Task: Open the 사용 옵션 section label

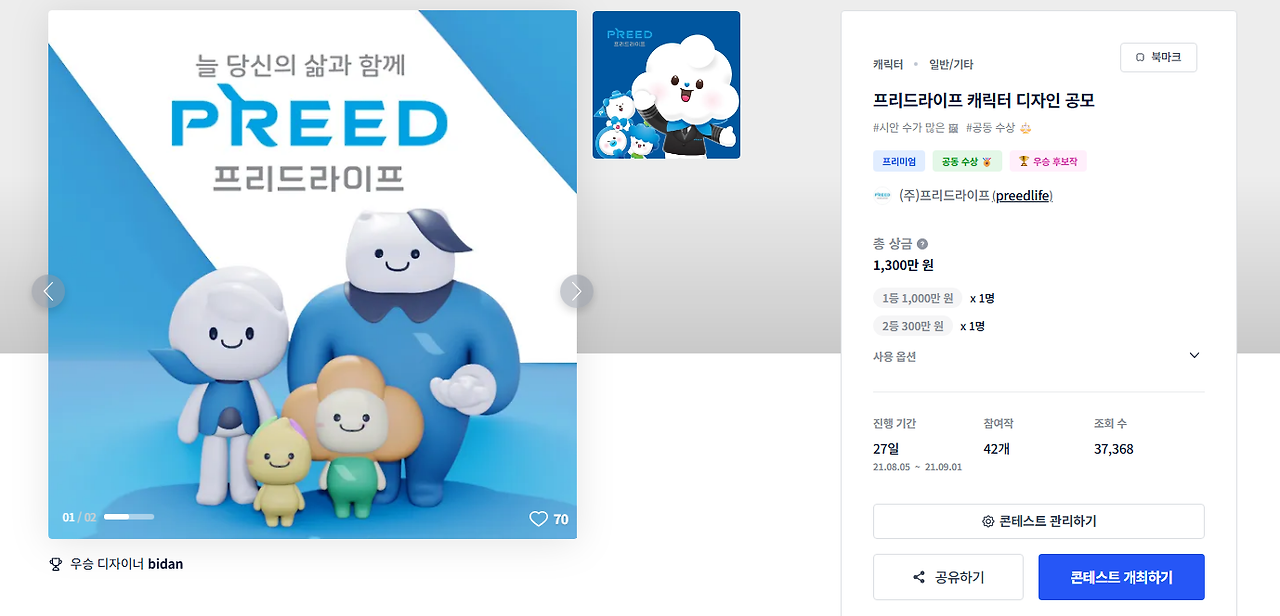Action: (894, 356)
